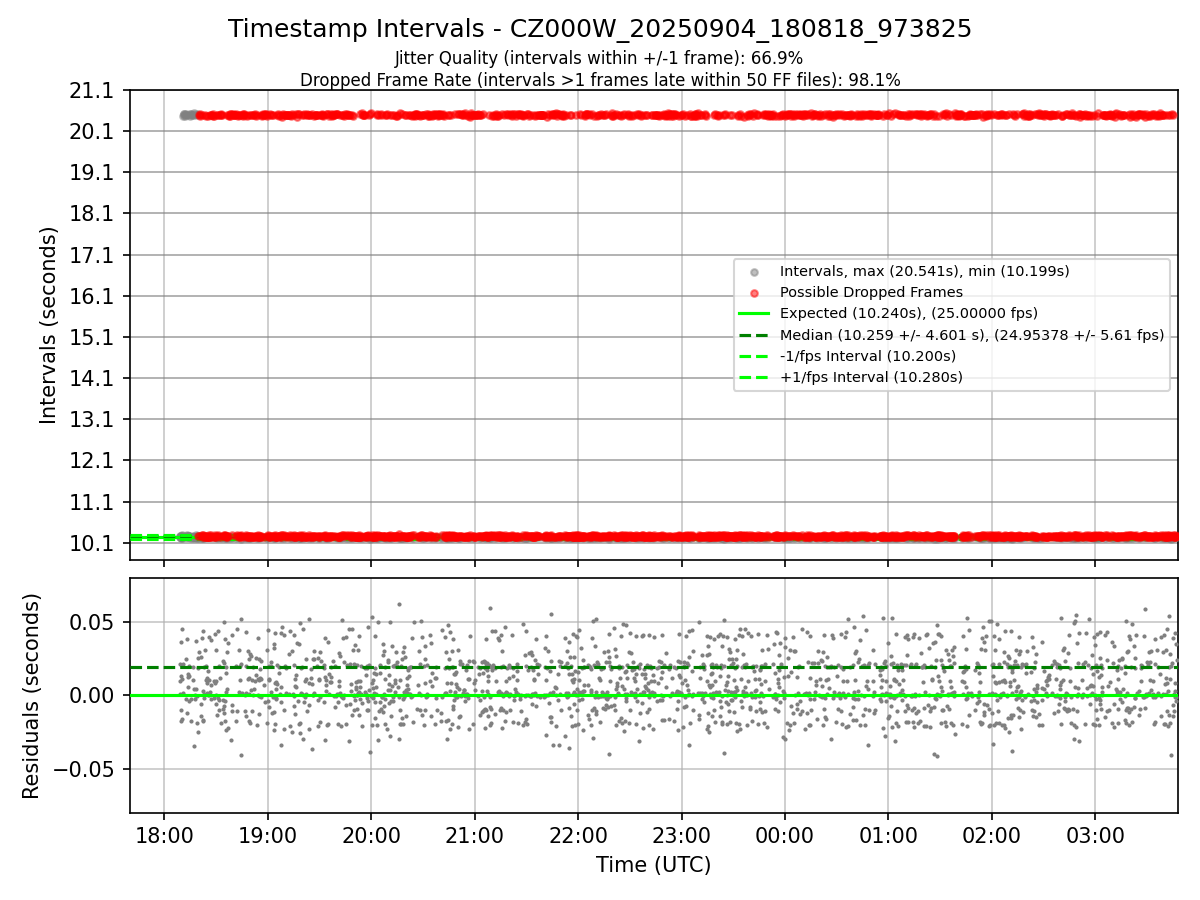
Task: Click the dashed green median line in the residuals plot
Action: 653,667
